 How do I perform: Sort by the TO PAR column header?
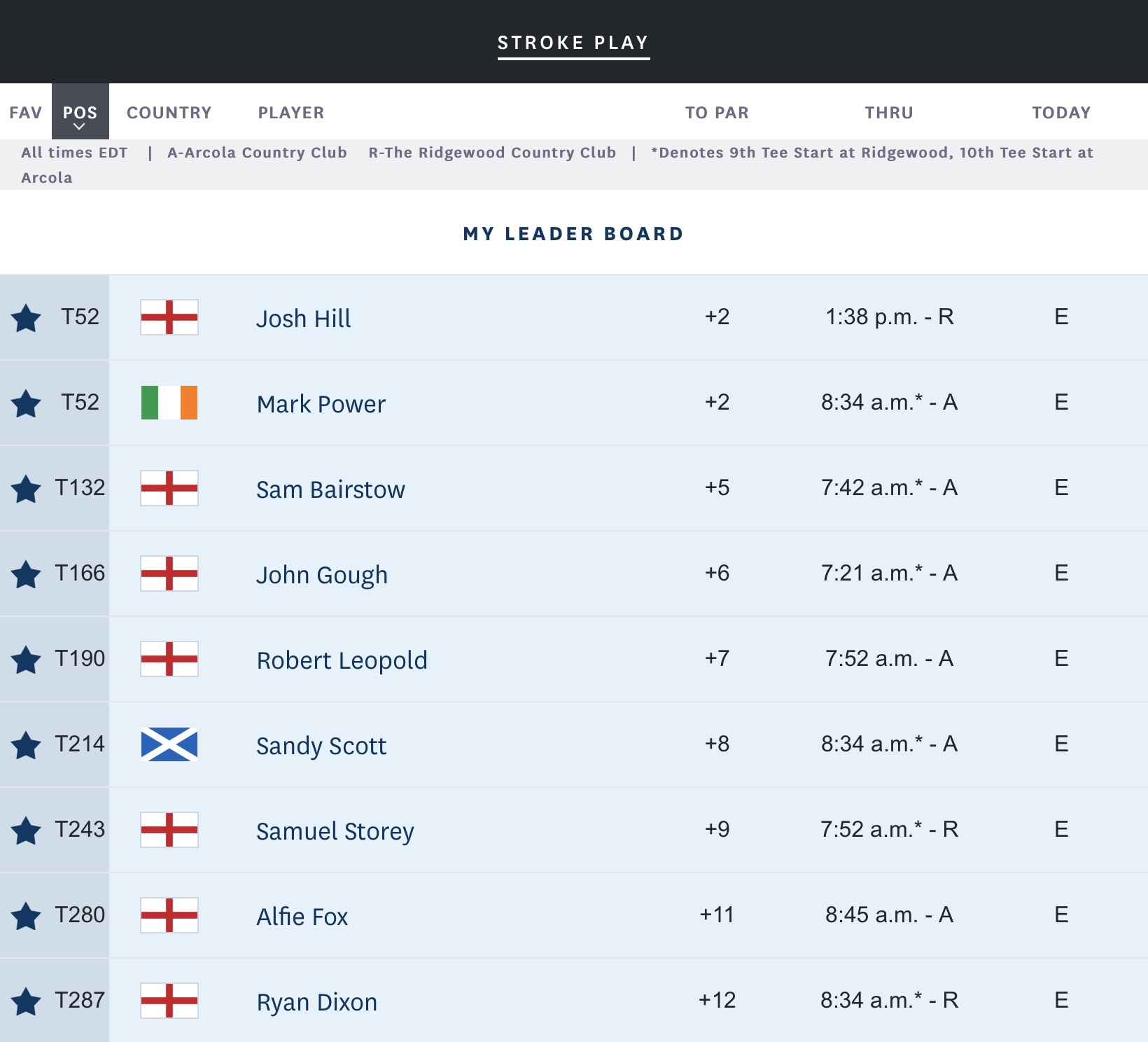pos(717,113)
